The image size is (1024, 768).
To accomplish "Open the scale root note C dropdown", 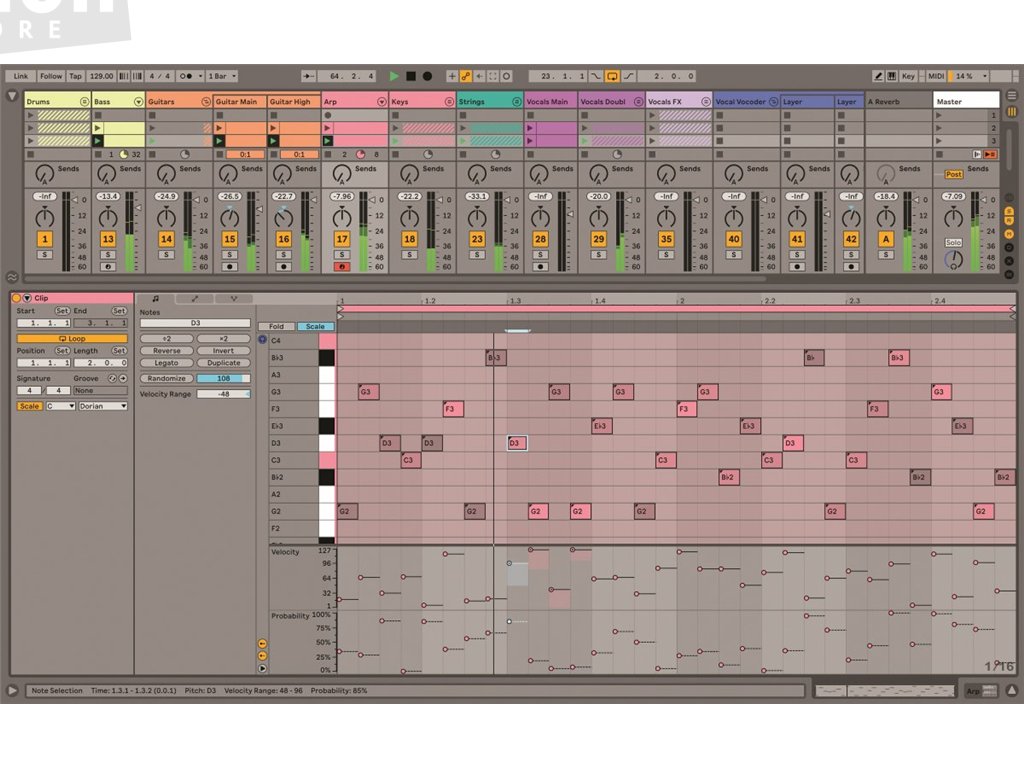I will [x=59, y=406].
